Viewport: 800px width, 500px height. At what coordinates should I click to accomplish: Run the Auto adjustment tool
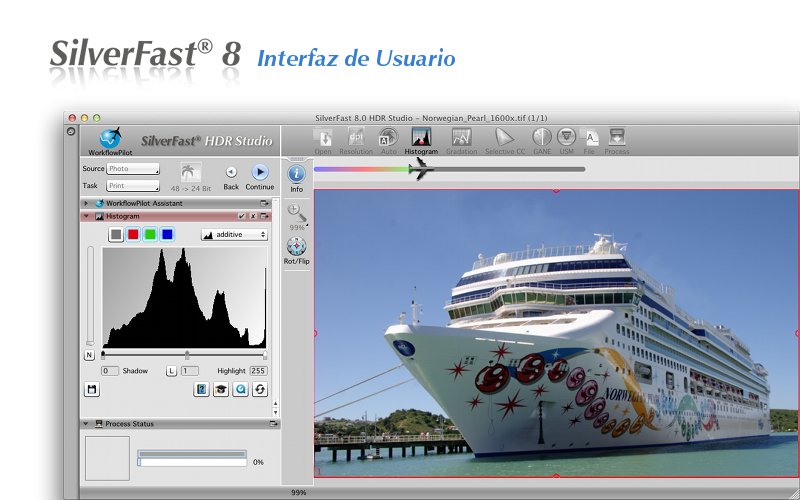[x=388, y=137]
